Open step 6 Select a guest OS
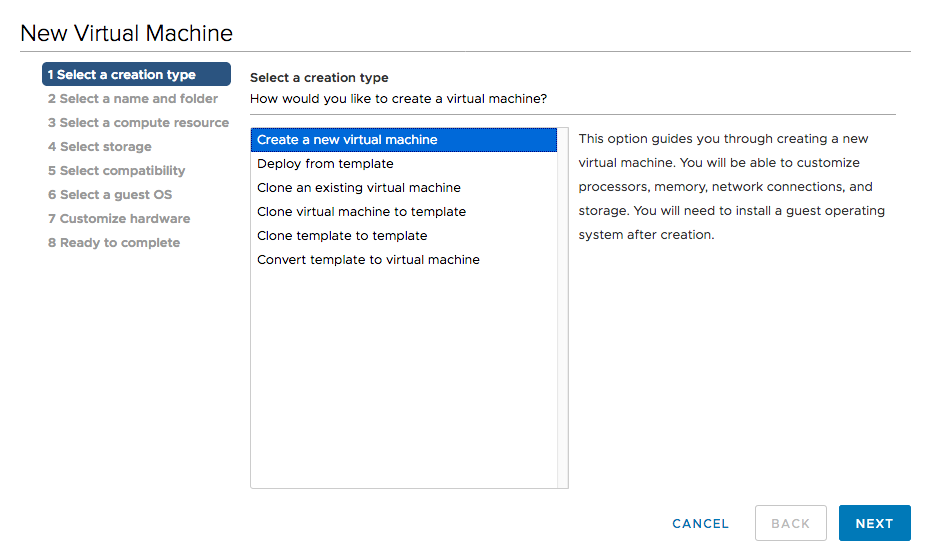This screenshot has width=930, height=551. (110, 195)
